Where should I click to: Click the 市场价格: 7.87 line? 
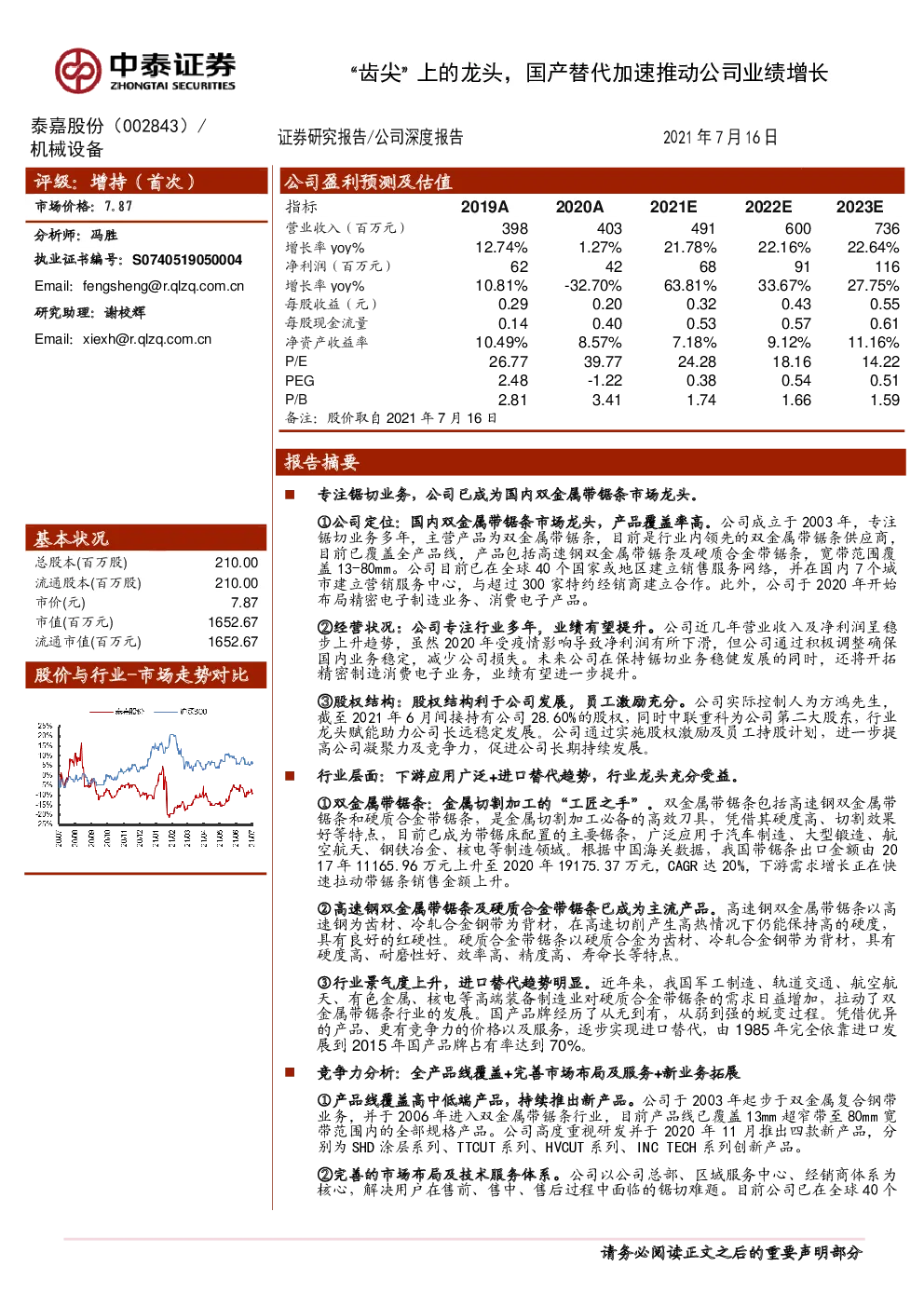(84, 207)
